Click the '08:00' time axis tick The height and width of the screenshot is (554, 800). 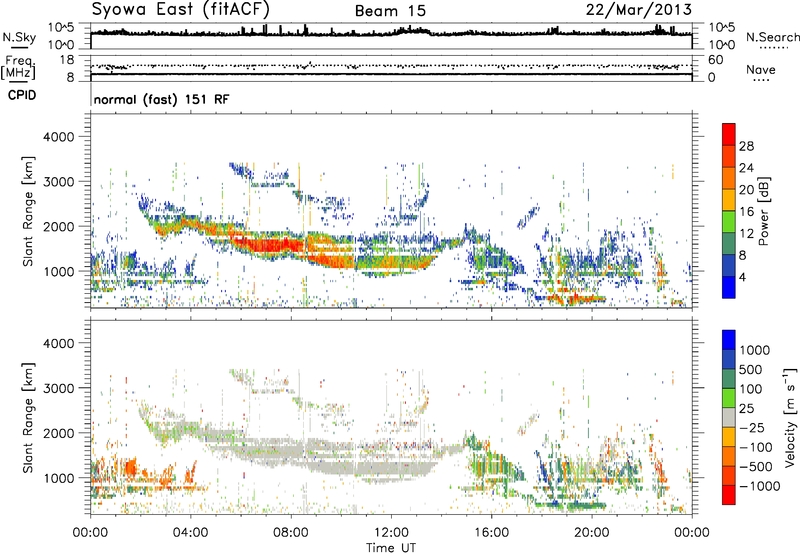(290, 533)
